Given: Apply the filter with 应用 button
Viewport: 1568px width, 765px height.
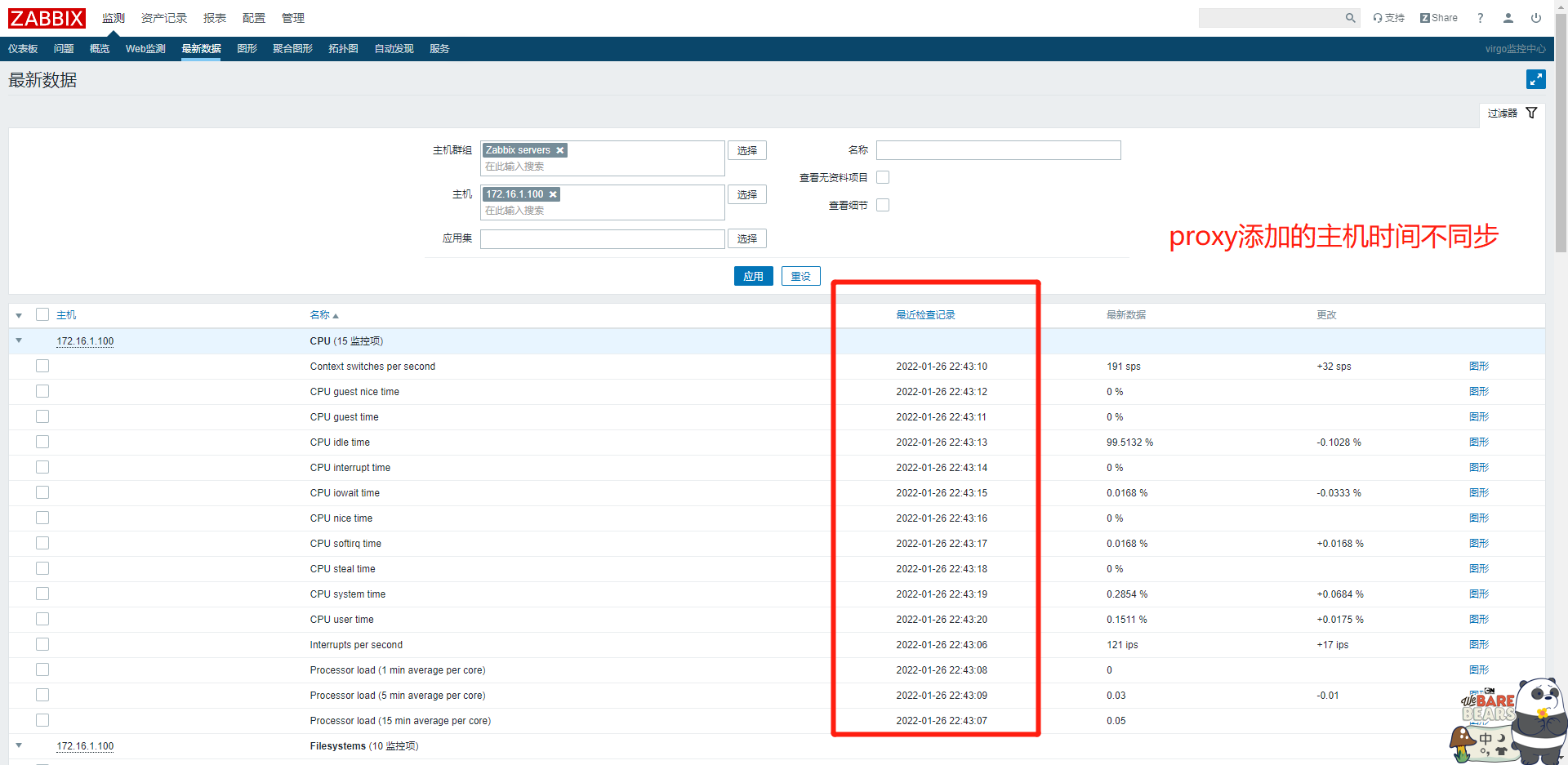Looking at the screenshot, I should [753, 276].
